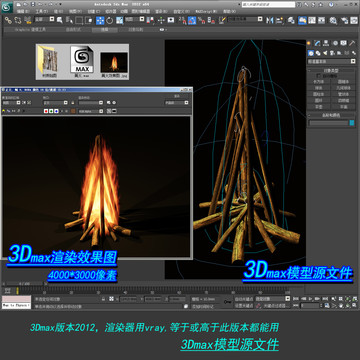Image resolution: width=360 pixels, height=360 pixels.
Task: Toggle green channel in render window
Action: click(x=51, y=111)
